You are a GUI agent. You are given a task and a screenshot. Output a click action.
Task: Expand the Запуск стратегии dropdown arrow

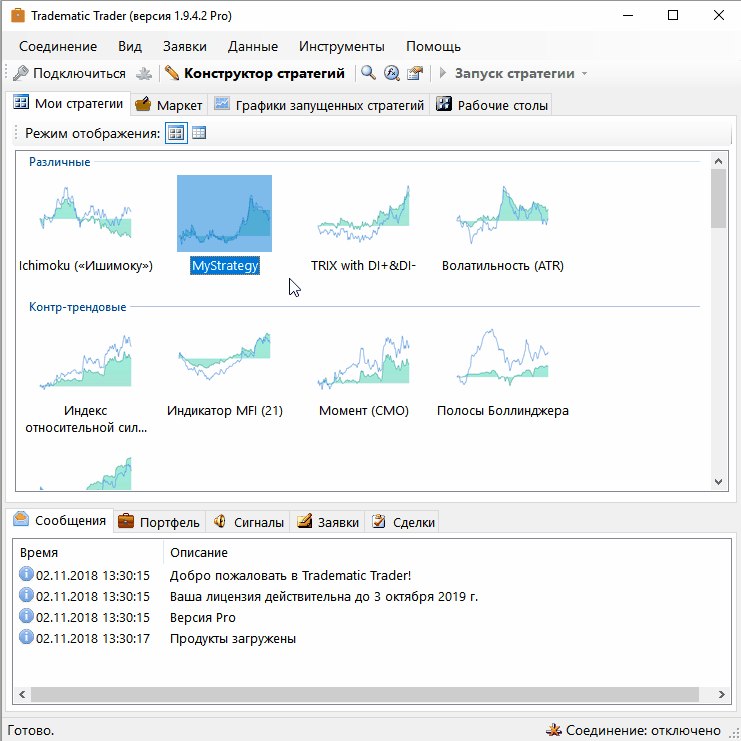[x=585, y=74]
